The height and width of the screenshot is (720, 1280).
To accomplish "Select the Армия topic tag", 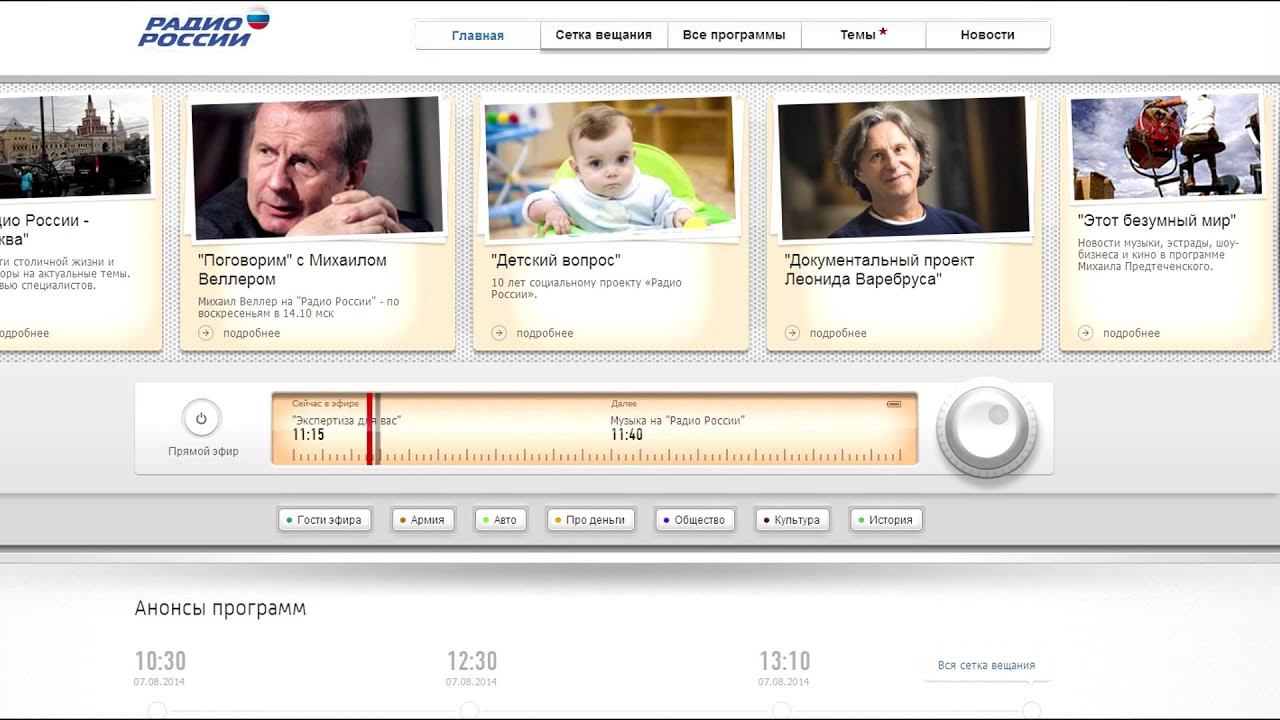I will pyautogui.click(x=422, y=520).
